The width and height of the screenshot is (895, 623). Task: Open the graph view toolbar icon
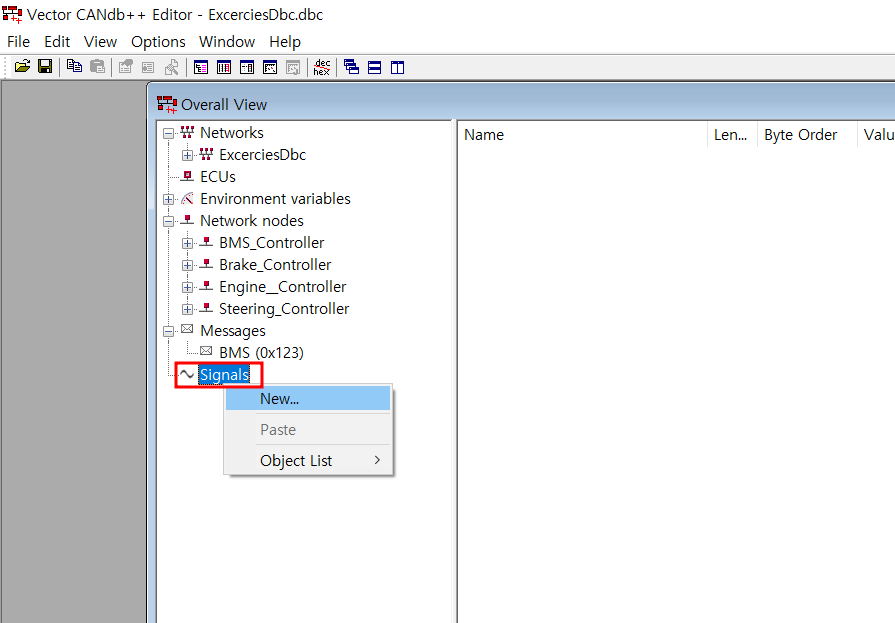[270, 67]
